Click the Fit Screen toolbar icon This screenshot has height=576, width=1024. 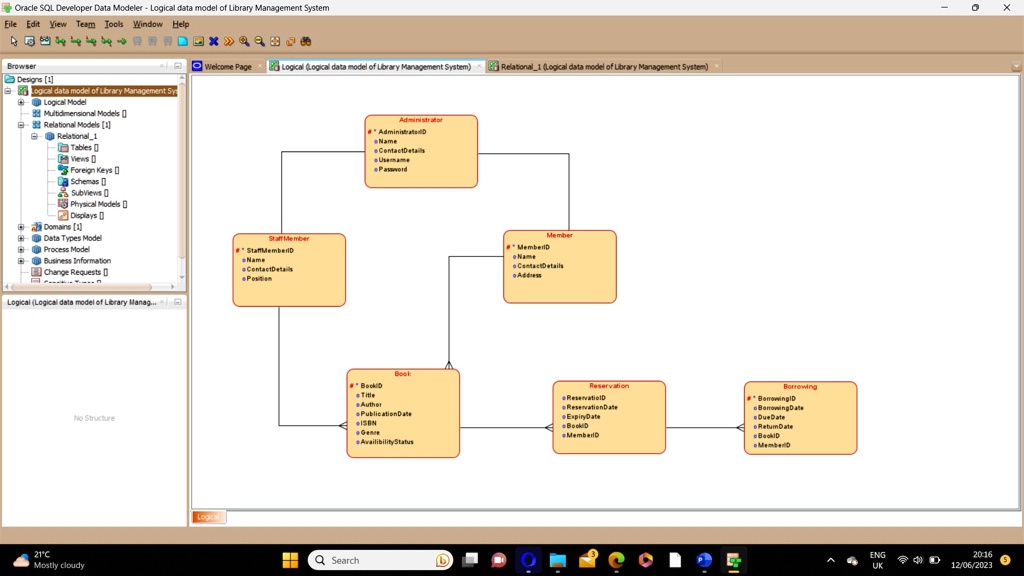[x=275, y=41]
